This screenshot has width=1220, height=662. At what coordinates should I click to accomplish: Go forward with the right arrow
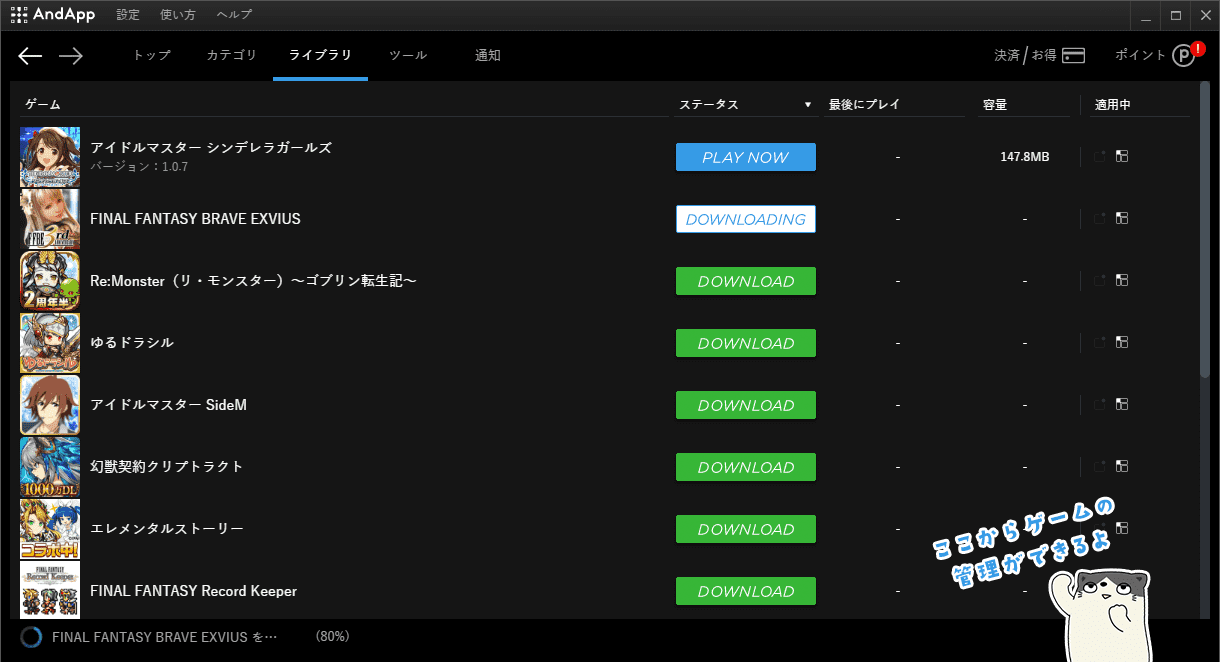70,56
